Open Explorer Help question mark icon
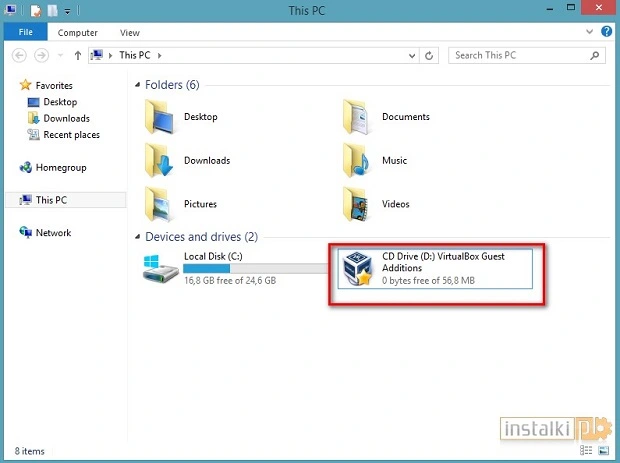Viewport: 620px width, 463px height. point(607,32)
